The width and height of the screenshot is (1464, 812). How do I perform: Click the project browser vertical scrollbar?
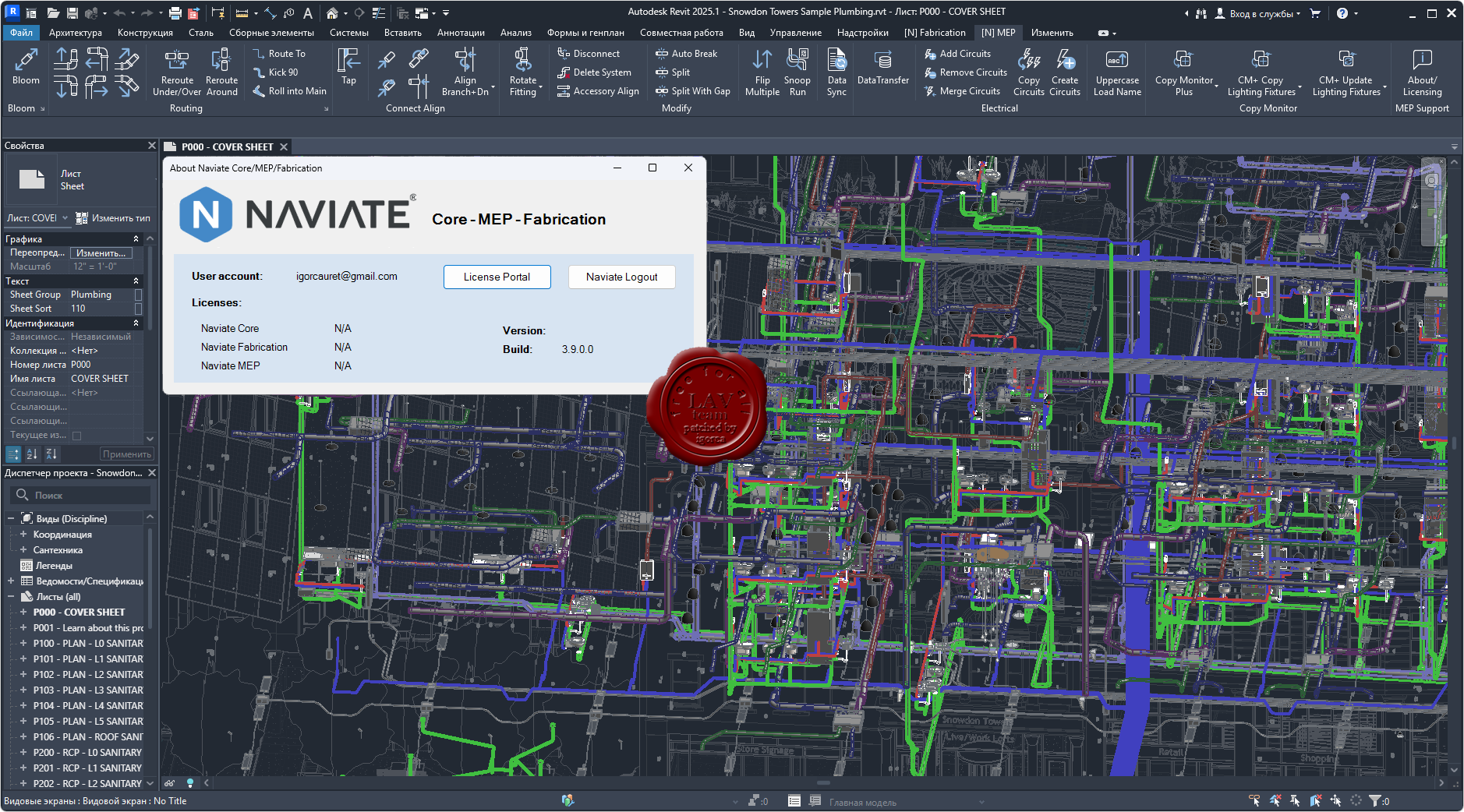pyautogui.click(x=150, y=578)
